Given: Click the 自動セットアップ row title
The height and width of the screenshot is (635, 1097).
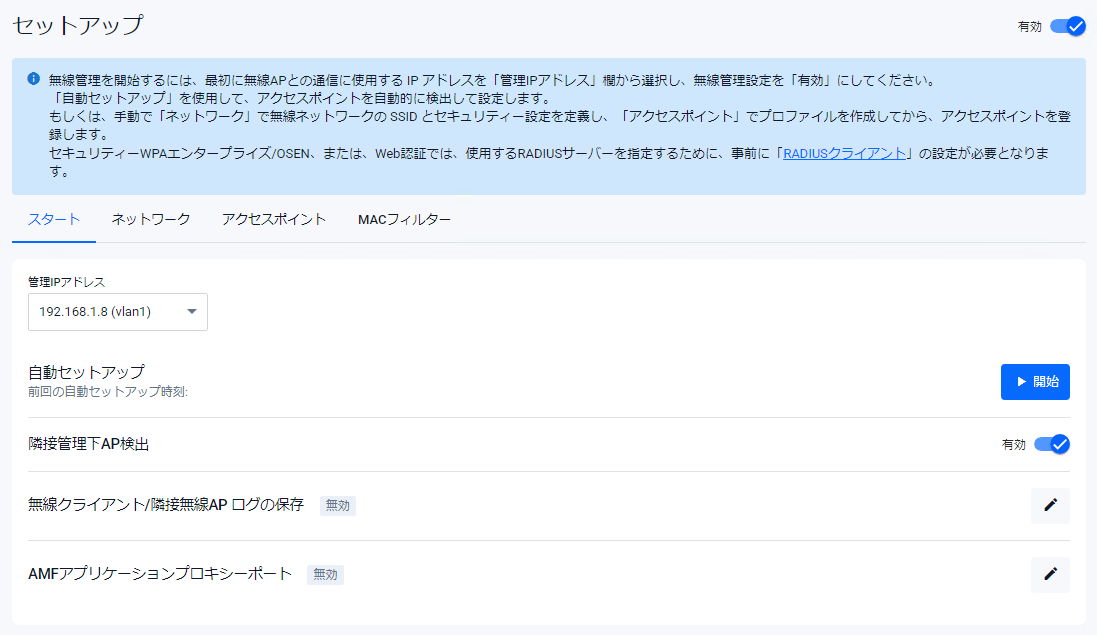Looking at the screenshot, I should (86, 372).
